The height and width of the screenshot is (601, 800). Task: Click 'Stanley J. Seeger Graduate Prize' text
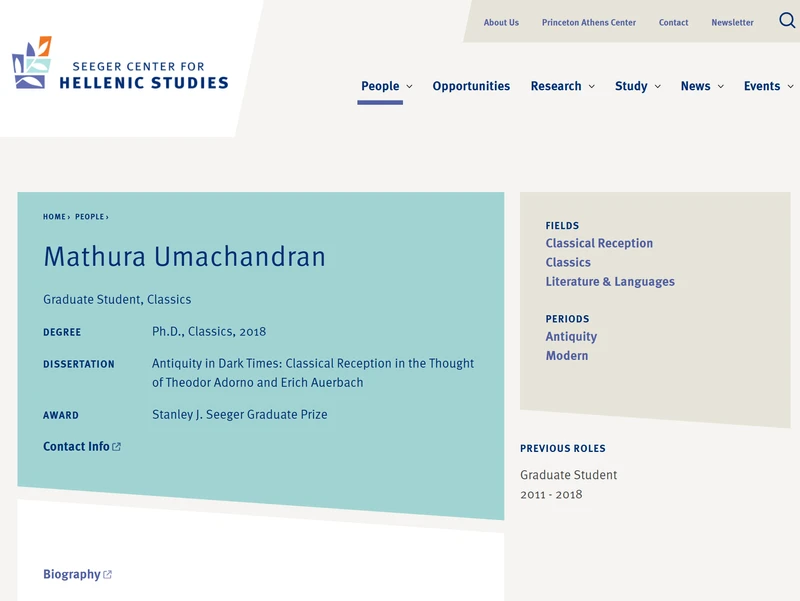pyautogui.click(x=239, y=414)
